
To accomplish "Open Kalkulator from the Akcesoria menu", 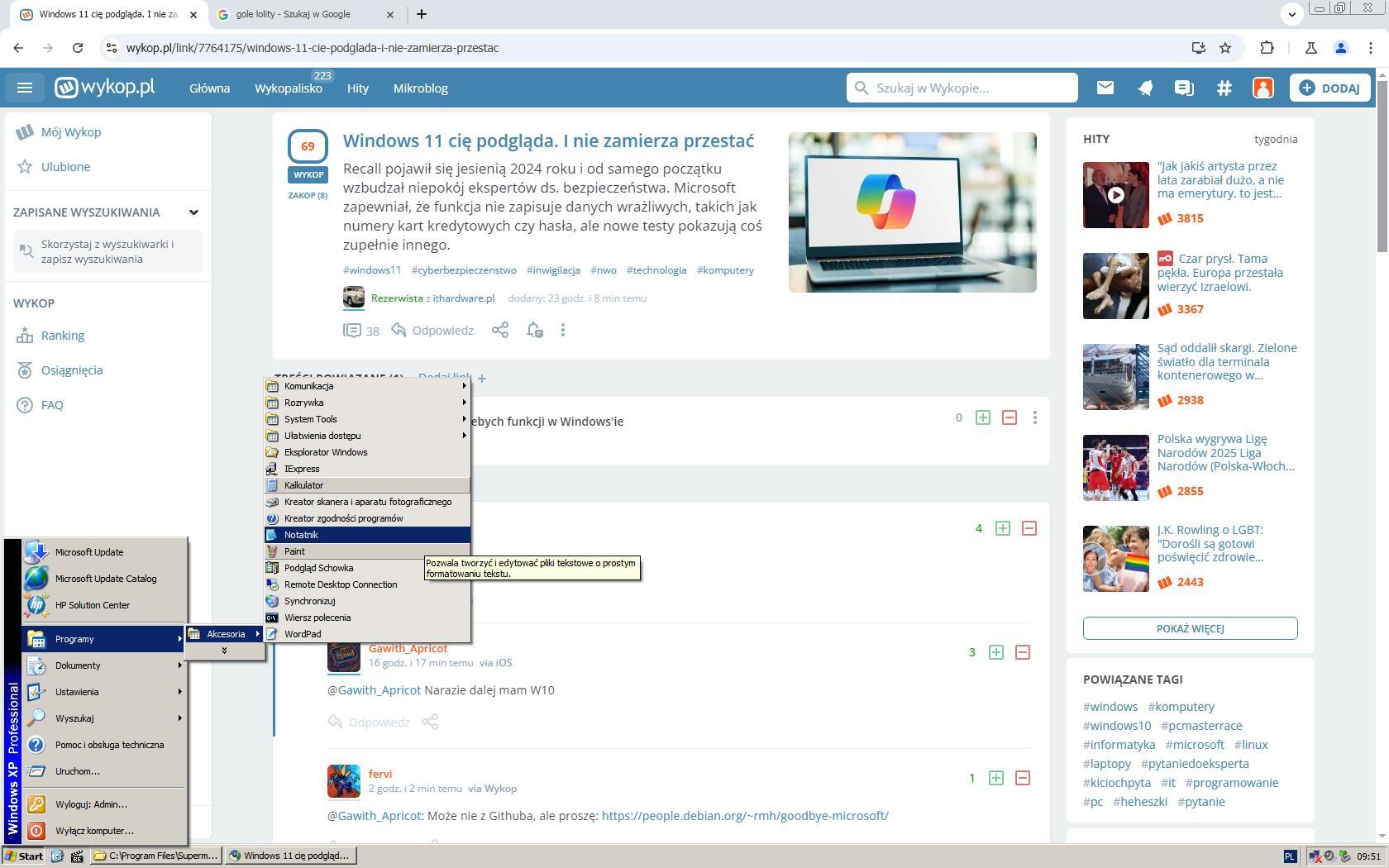I will click(x=303, y=485).
